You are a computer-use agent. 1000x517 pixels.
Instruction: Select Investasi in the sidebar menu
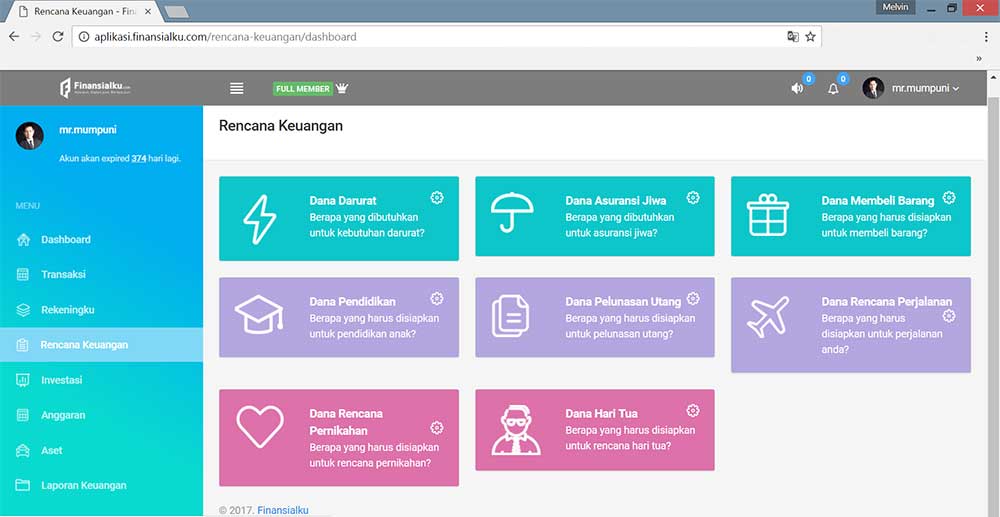61,380
